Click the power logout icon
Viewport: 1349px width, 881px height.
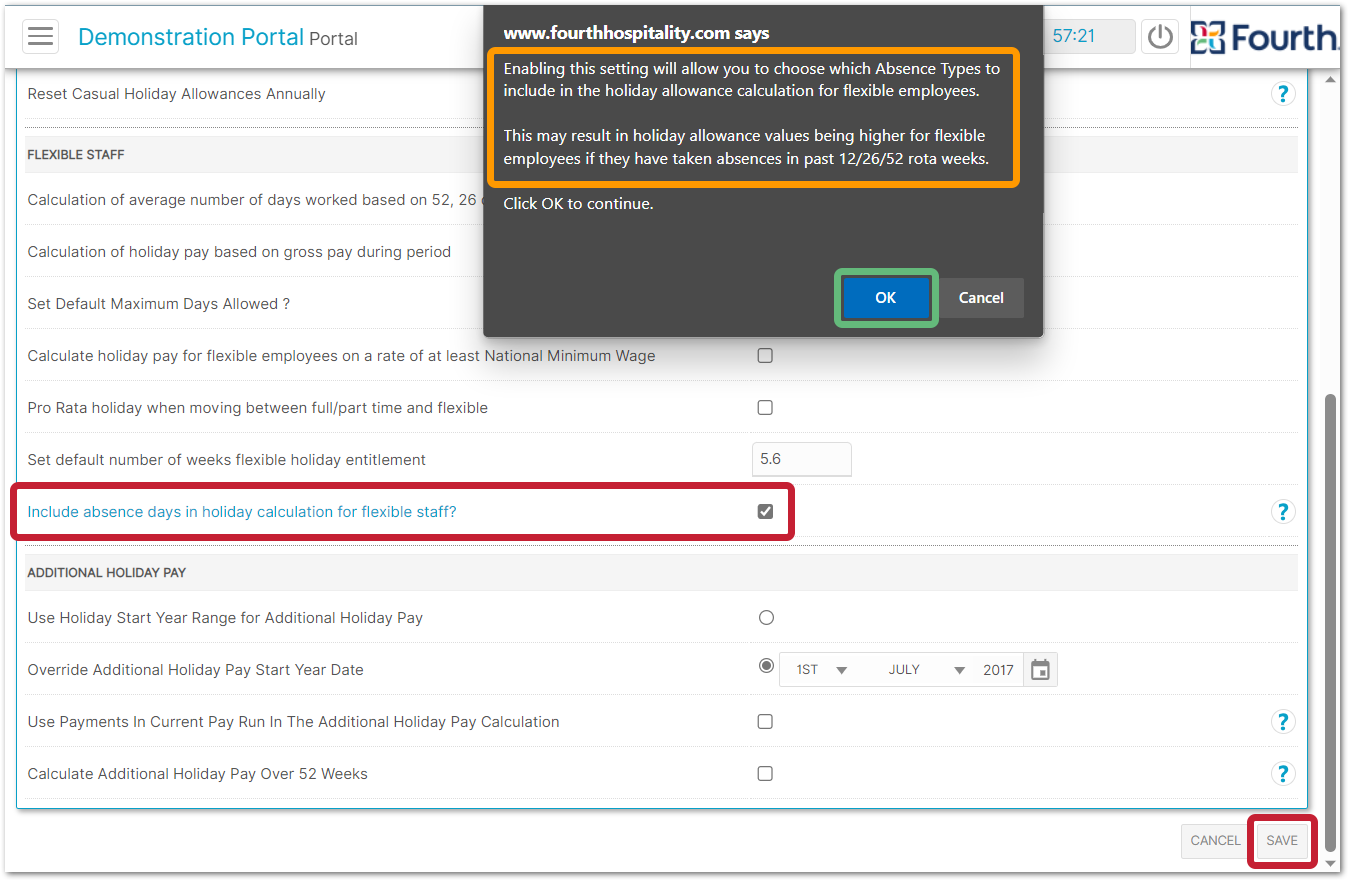pos(1160,37)
